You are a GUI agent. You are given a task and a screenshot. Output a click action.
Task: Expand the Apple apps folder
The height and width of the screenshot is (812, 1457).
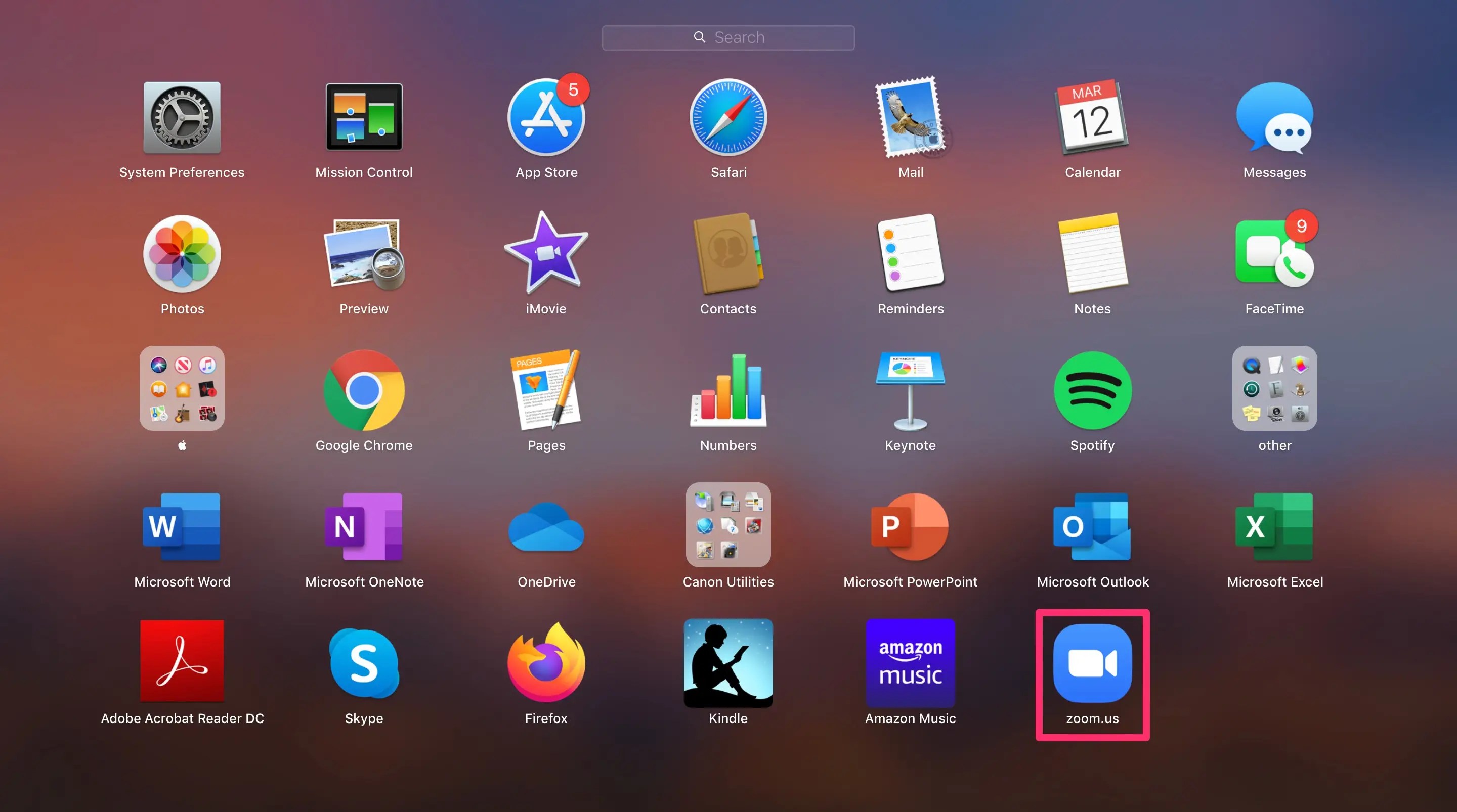182,388
